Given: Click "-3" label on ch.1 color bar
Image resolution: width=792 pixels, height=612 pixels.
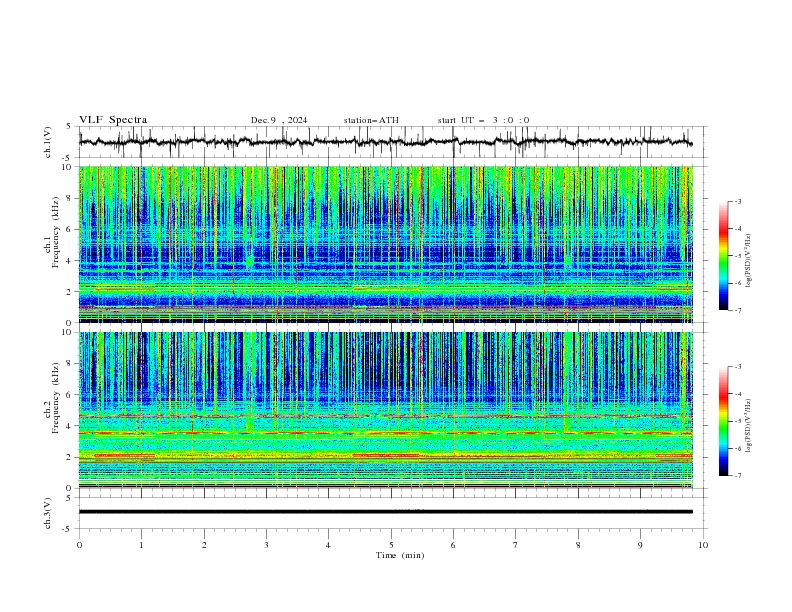Looking at the screenshot, I should pos(738,201).
